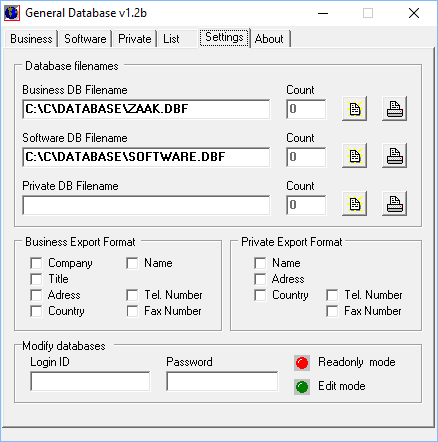Select the Password input box

coord(222,381)
